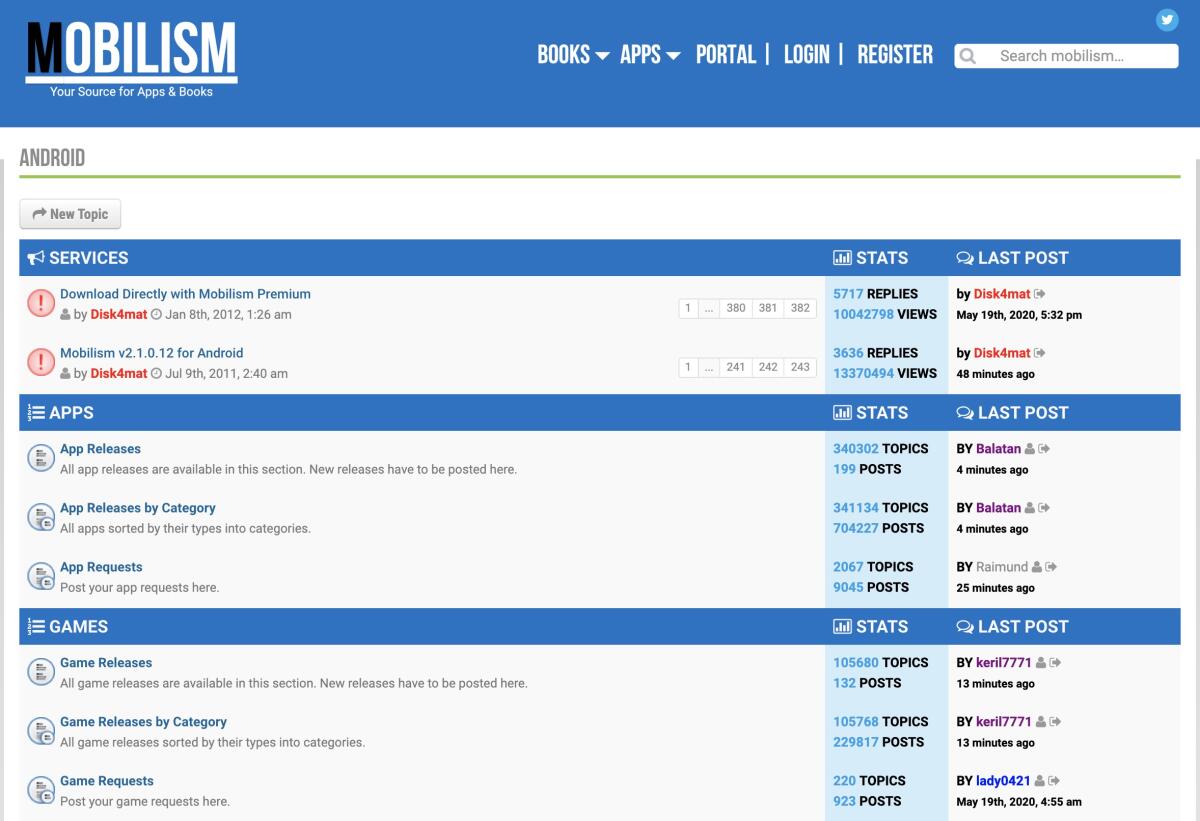This screenshot has width=1200, height=821.
Task: Click the megaphone icon on the SERVICES header
Action: [35, 257]
